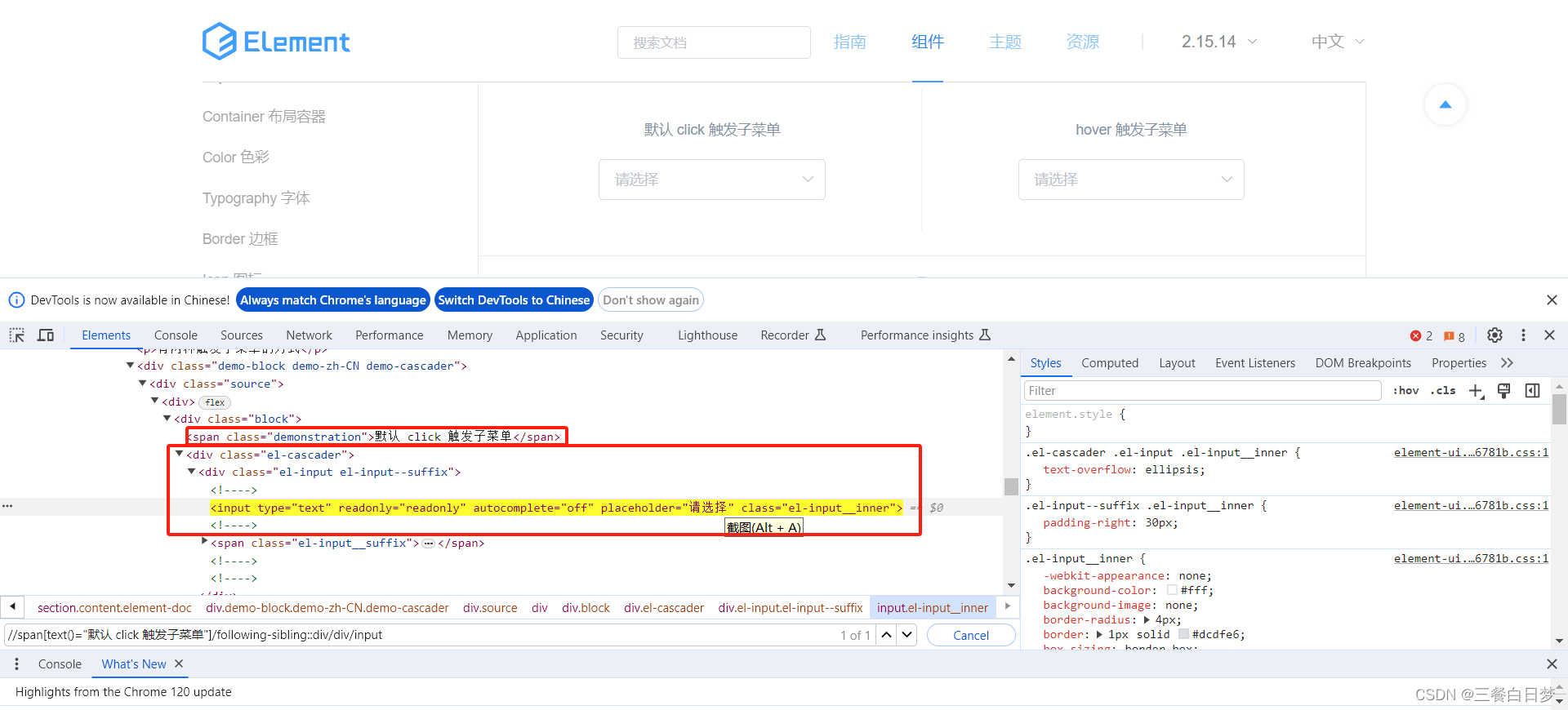This screenshot has height=710, width=1568.
Task: Collapse the div class block node
Action: [167, 419]
